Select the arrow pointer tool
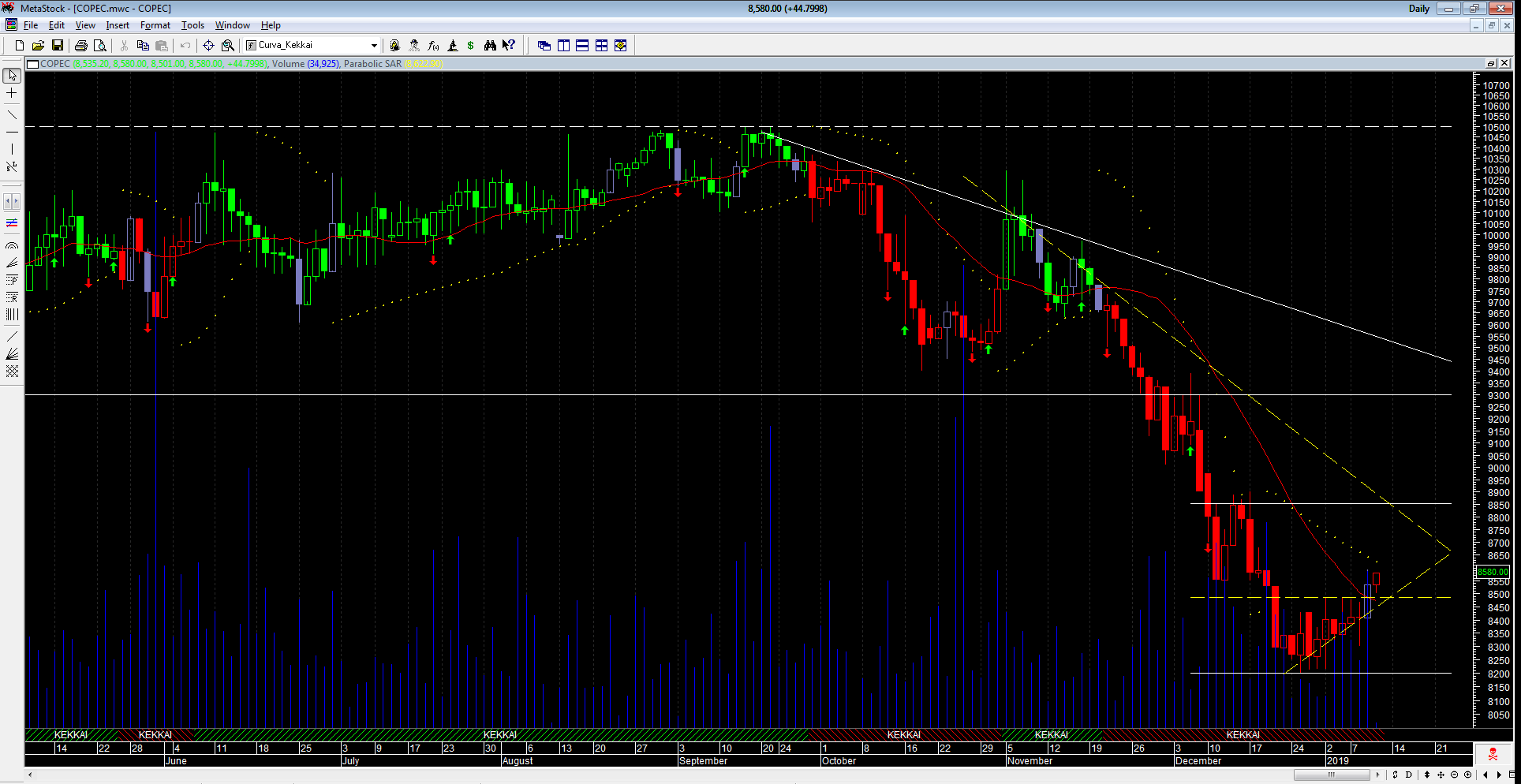 click(12, 76)
